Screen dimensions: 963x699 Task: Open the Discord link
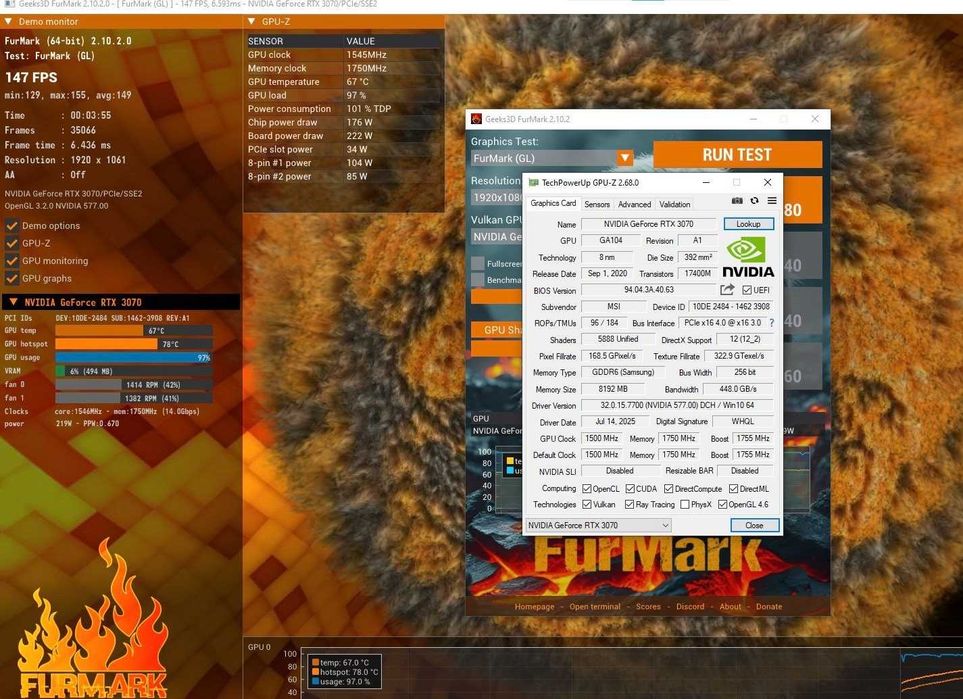coord(690,606)
